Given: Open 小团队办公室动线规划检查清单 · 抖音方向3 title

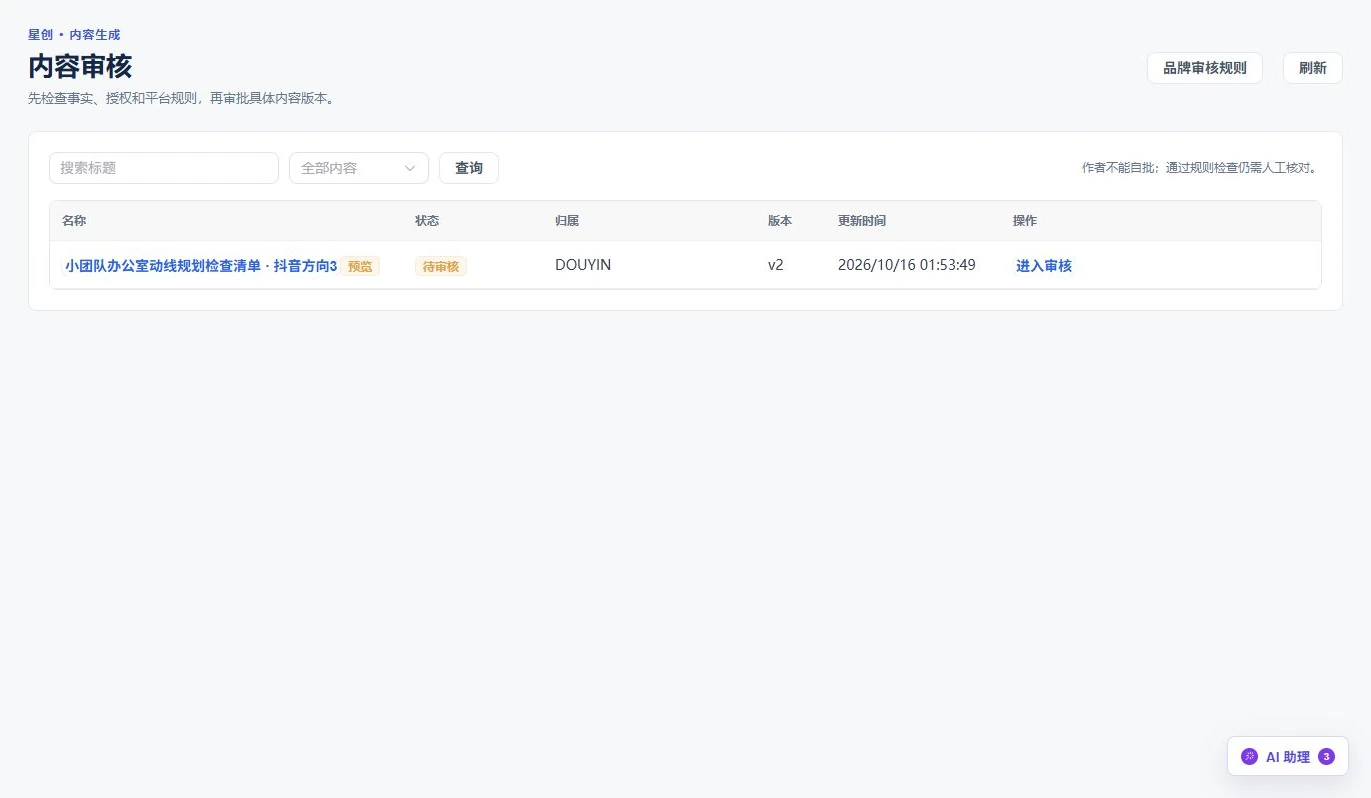Looking at the screenshot, I should click(x=201, y=266).
